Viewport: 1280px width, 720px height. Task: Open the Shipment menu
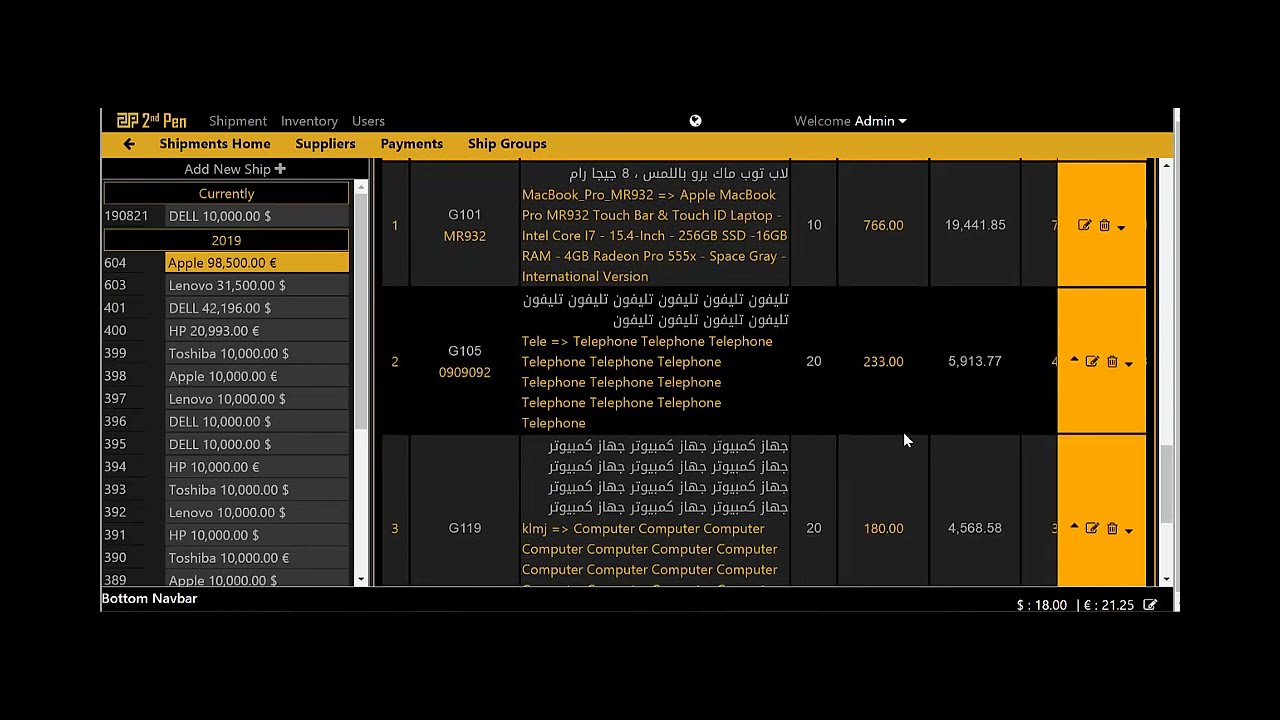[x=237, y=121]
